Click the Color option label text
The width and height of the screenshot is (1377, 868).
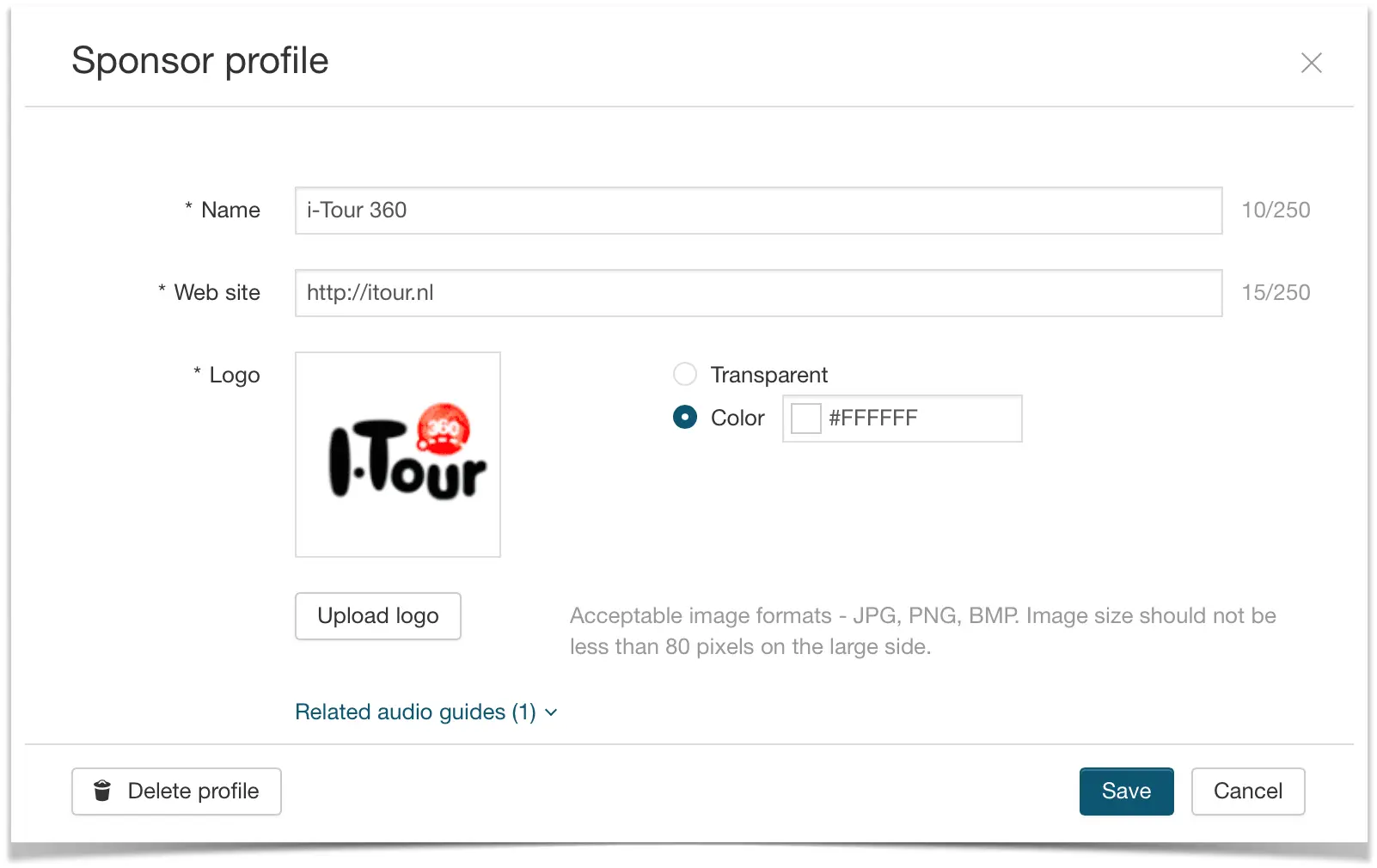(737, 418)
